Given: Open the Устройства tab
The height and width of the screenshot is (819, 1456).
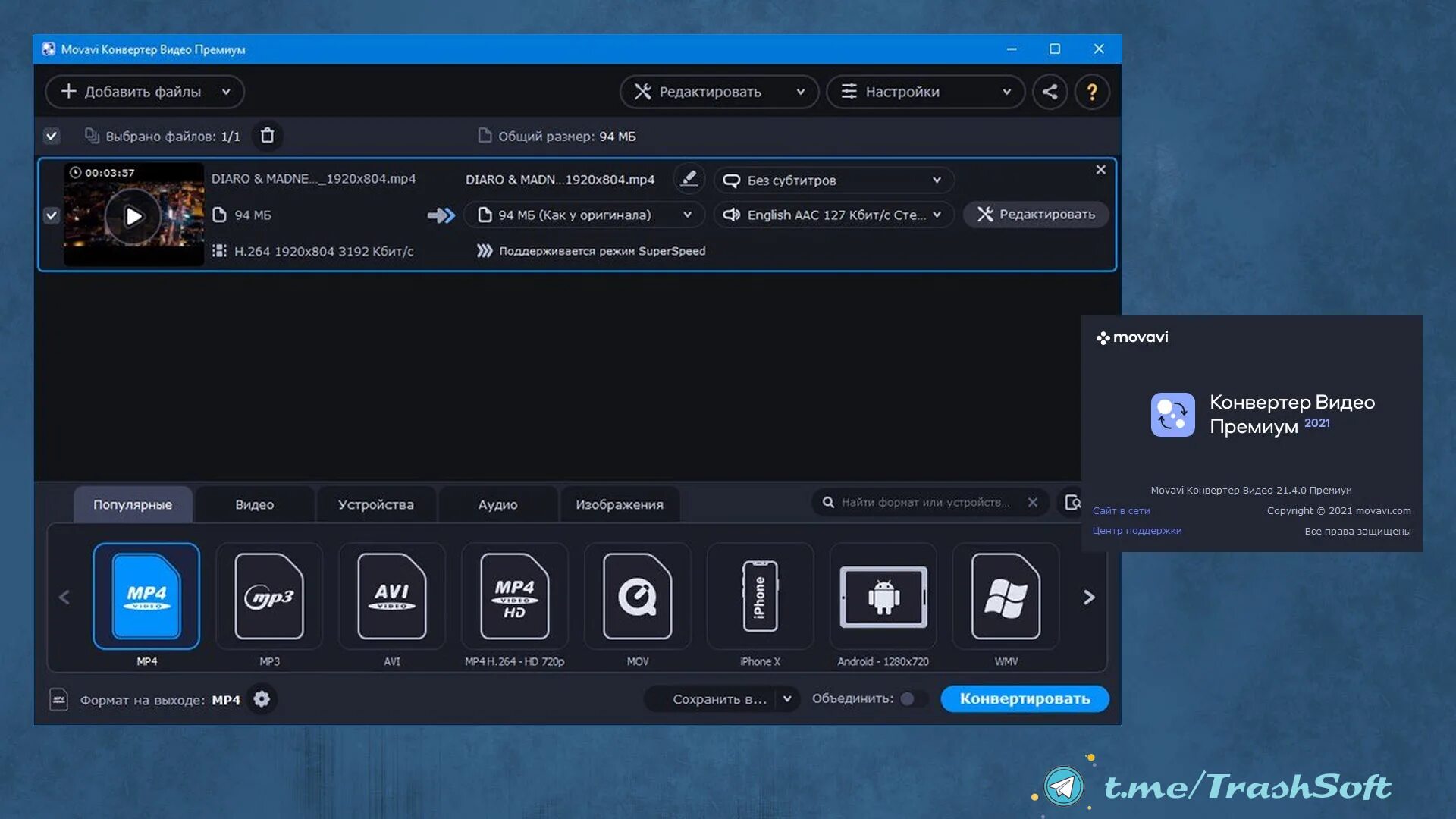Looking at the screenshot, I should [x=376, y=504].
